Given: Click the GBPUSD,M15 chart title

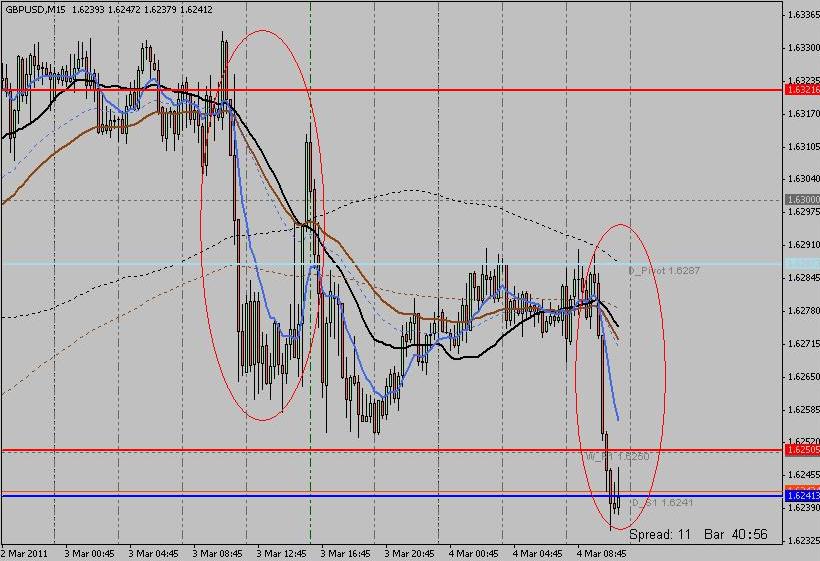Looking at the screenshot, I should pos(36,9).
